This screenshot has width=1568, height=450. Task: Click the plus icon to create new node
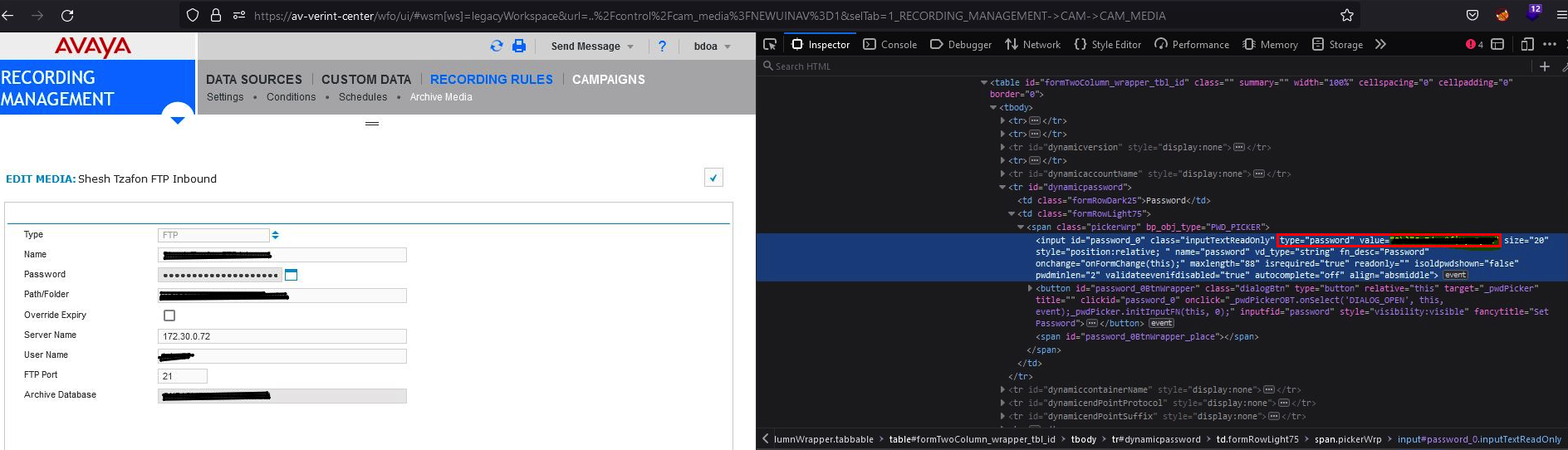click(x=1545, y=66)
